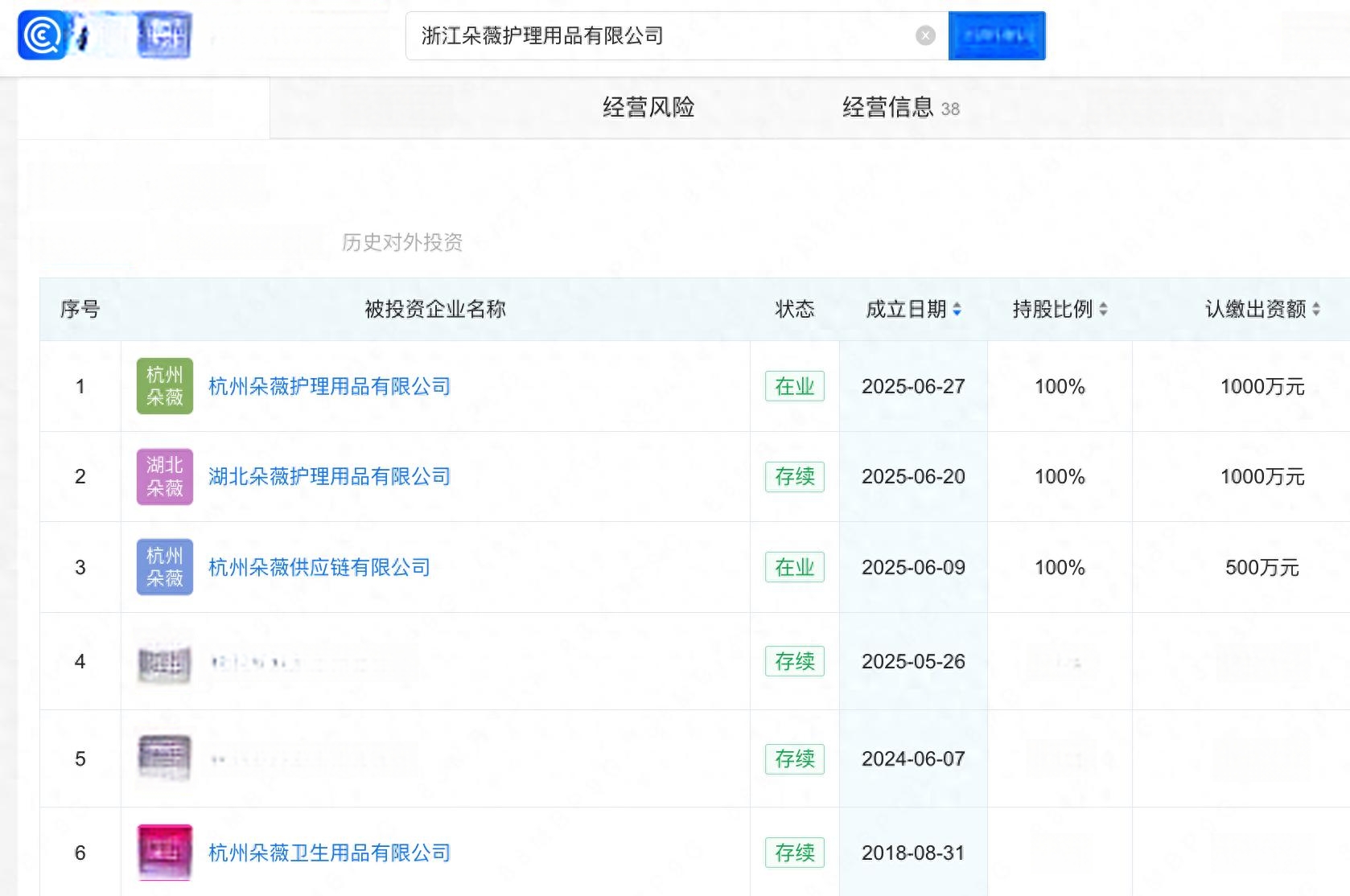Open the 经营信息 38 tab
This screenshot has height=896, width=1350.
coord(901,107)
